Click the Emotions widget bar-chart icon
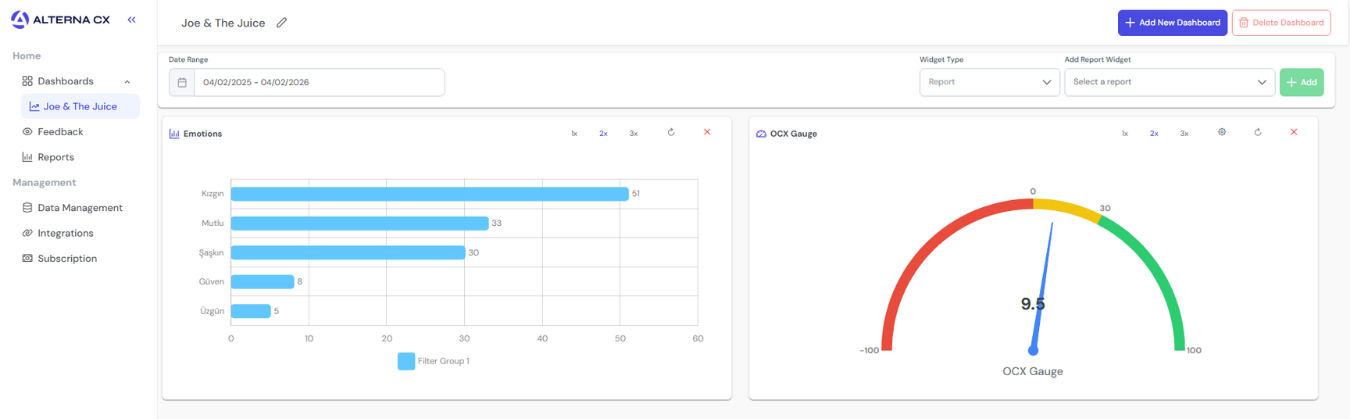The height and width of the screenshot is (419, 1350). pos(174,133)
